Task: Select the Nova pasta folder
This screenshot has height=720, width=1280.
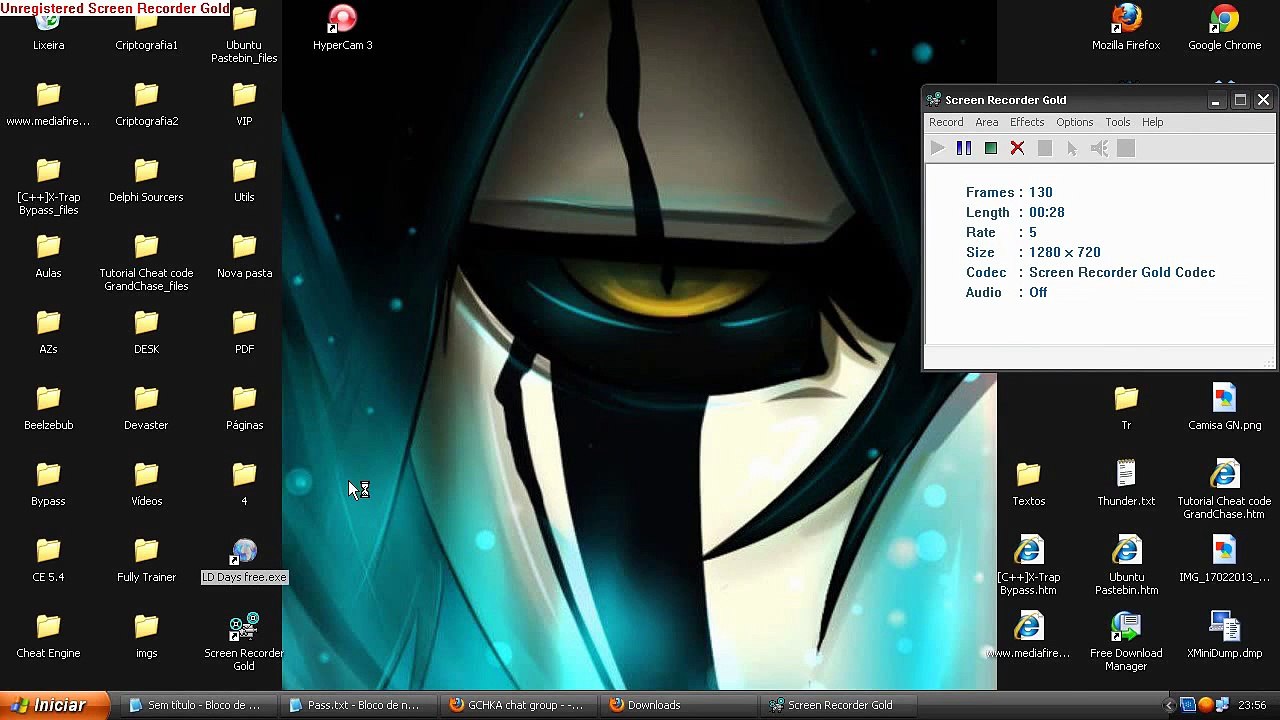Action: coord(244,256)
